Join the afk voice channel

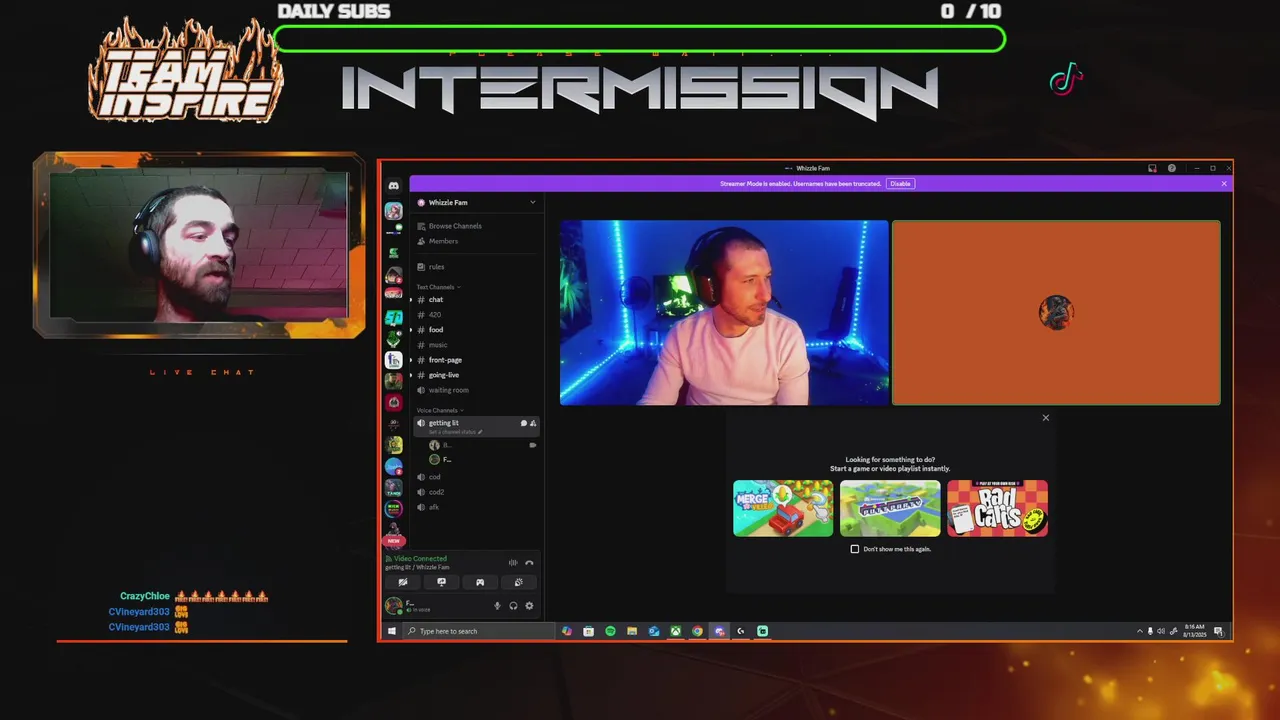(476, 507)
